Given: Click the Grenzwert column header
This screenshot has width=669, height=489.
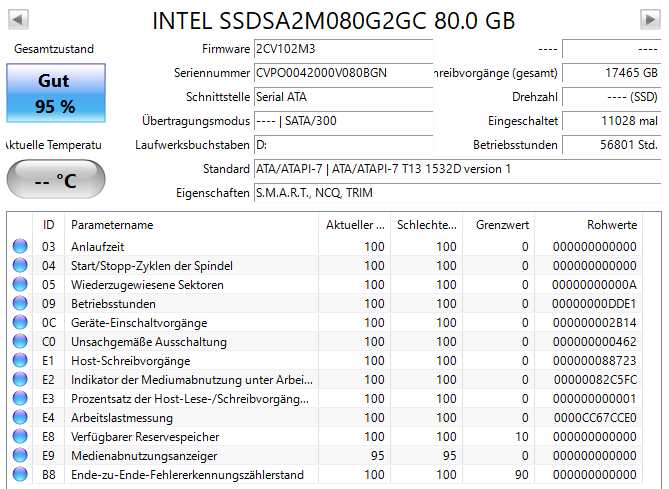Looking at the screenshot, I should coord(498,224).
